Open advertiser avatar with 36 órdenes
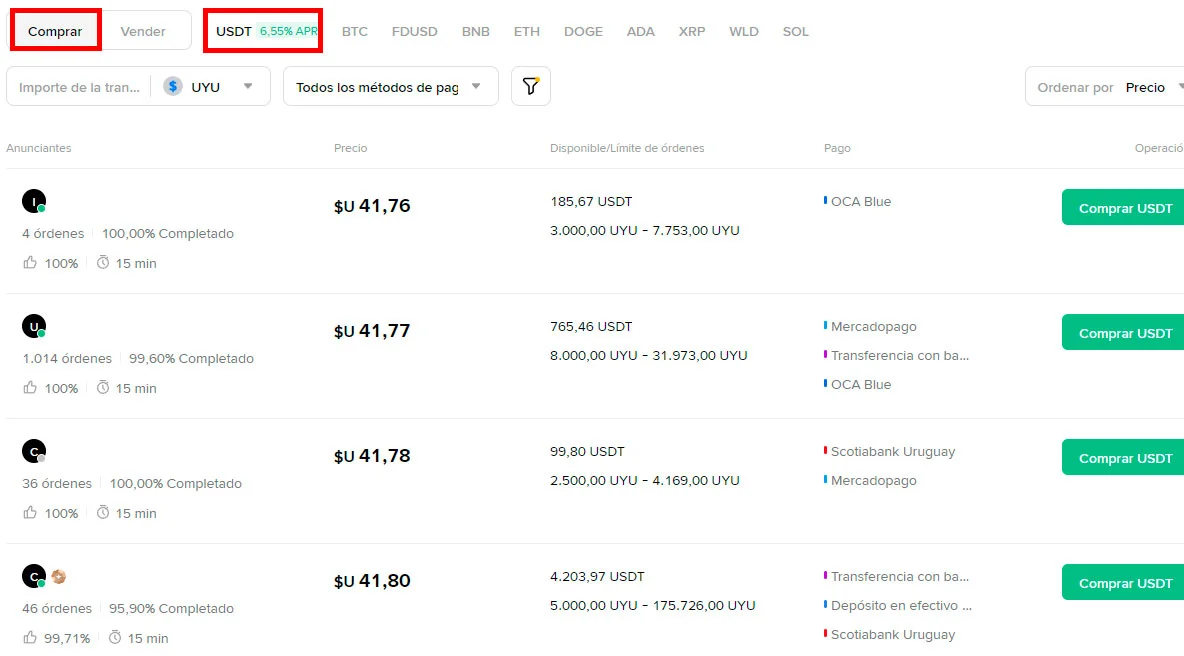1184x656 pixels. point(34,451)
